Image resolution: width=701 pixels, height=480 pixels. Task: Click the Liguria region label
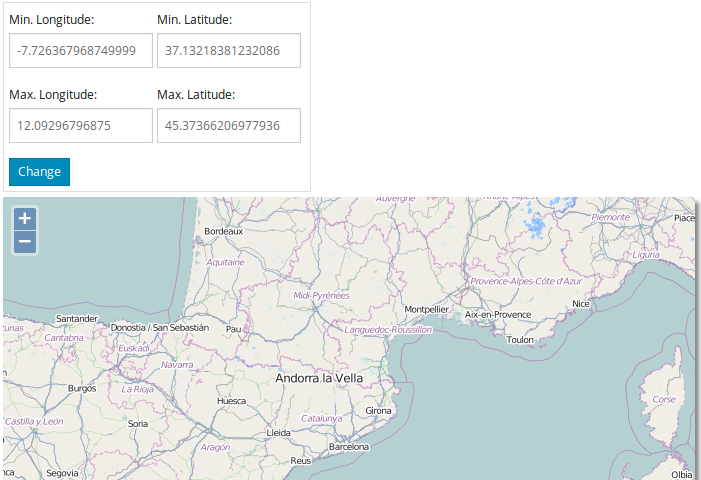click(x=646, y=255)
